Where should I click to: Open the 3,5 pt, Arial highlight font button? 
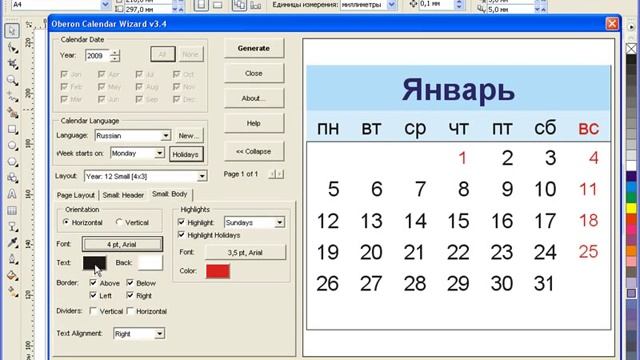click(x=245, y=253)
